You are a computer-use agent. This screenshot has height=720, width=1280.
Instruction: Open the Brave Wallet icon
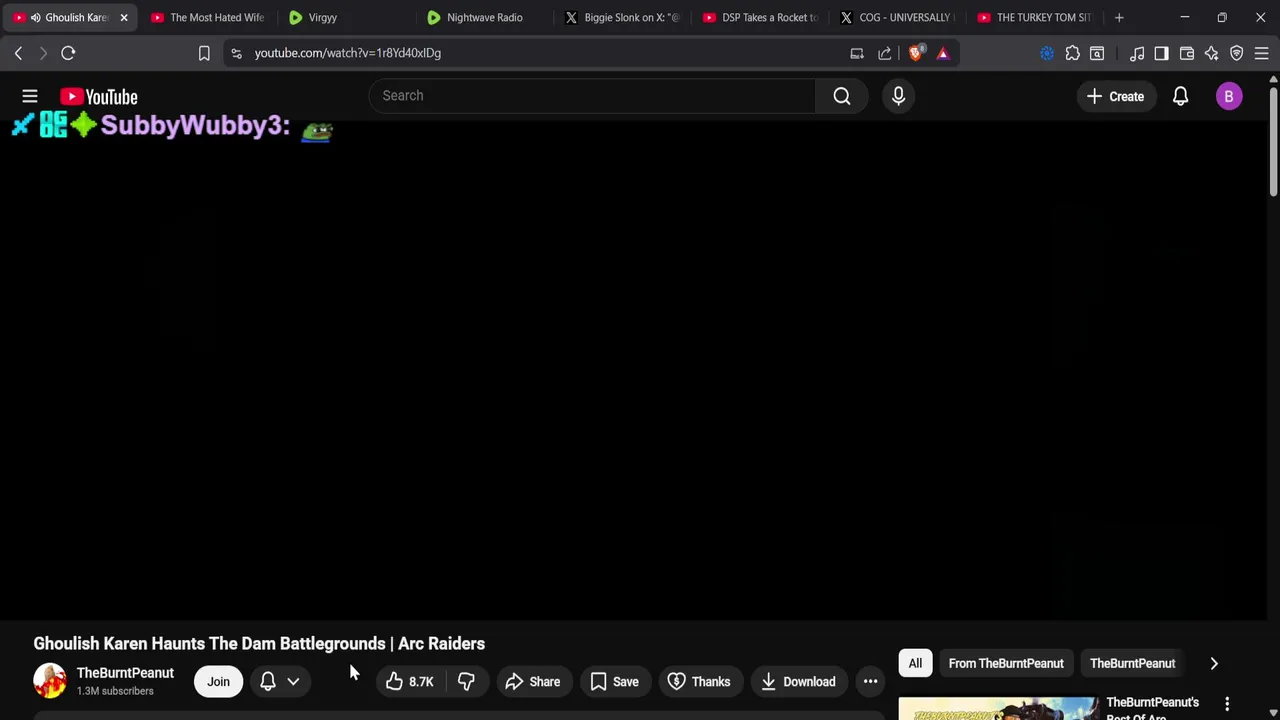click(x=1187, y=53)
